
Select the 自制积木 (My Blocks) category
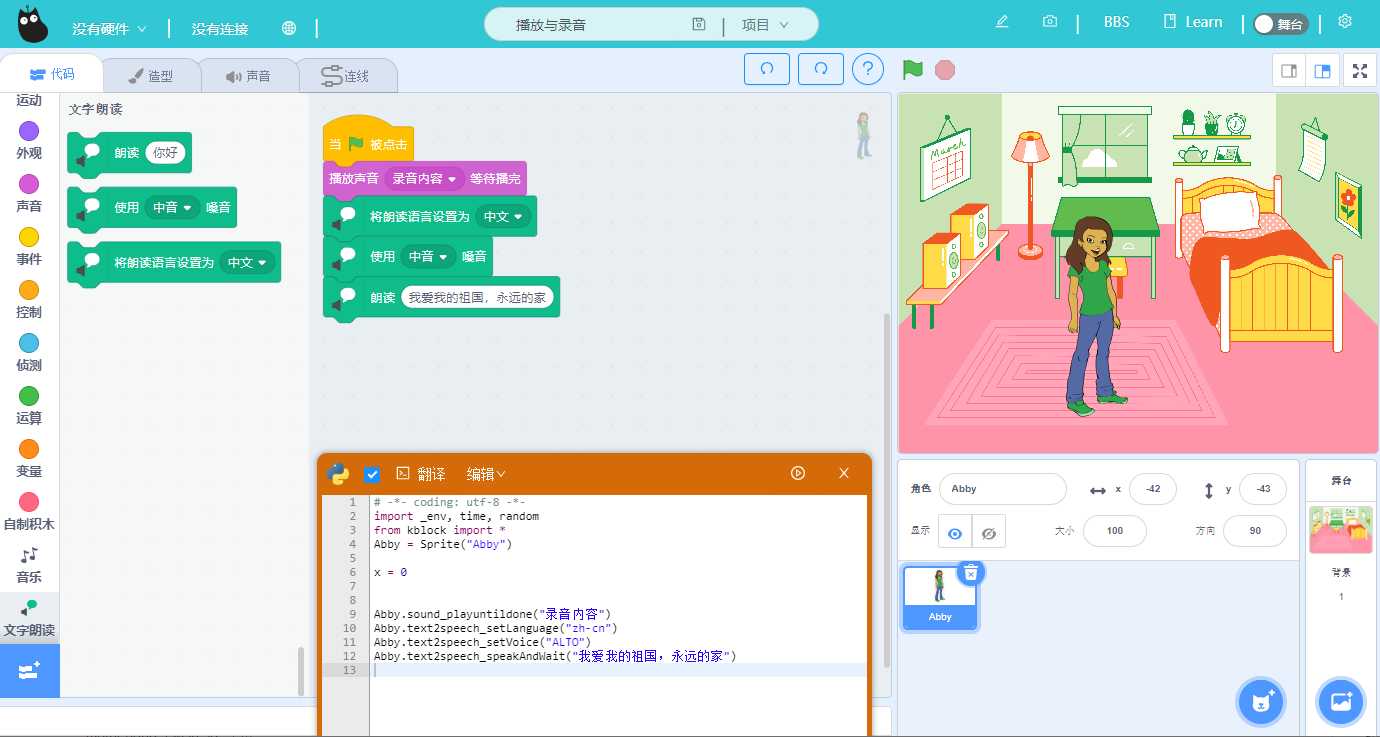[29, 511]
